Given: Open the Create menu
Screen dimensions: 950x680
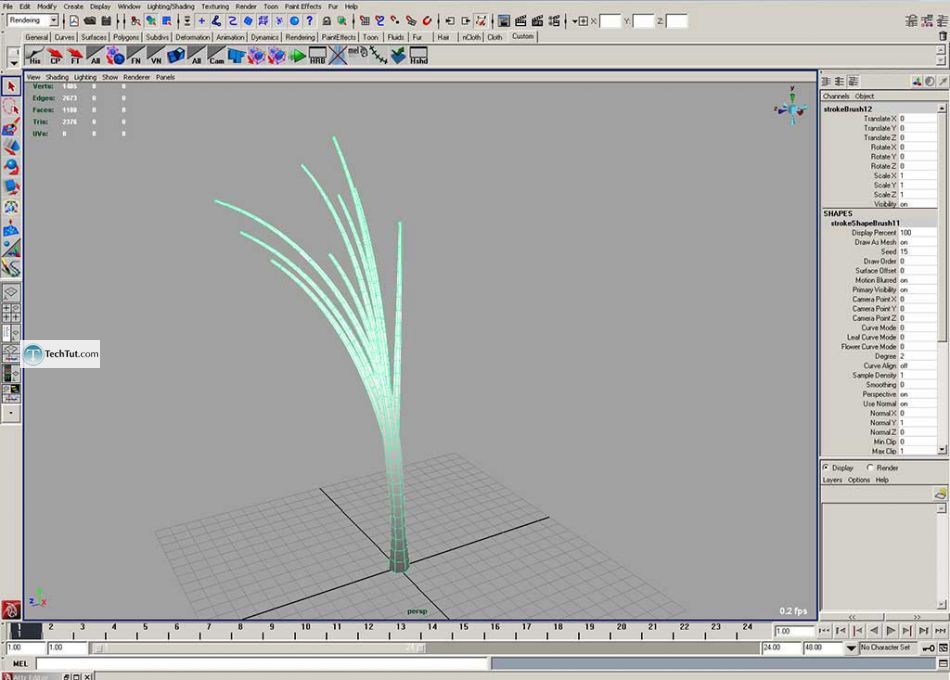Looking at the screenshot, I should pos(73,6).
